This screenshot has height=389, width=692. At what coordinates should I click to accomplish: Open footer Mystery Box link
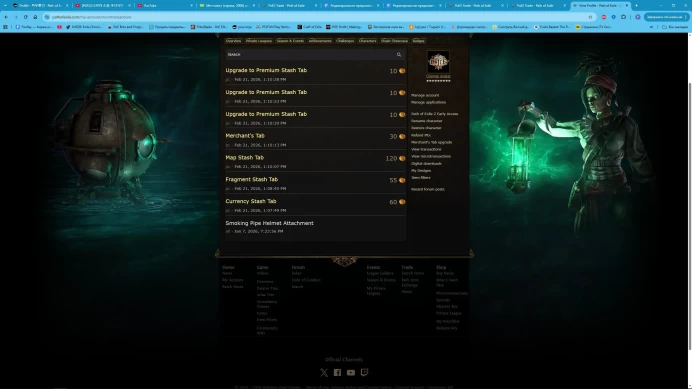(x=447, y=306)
